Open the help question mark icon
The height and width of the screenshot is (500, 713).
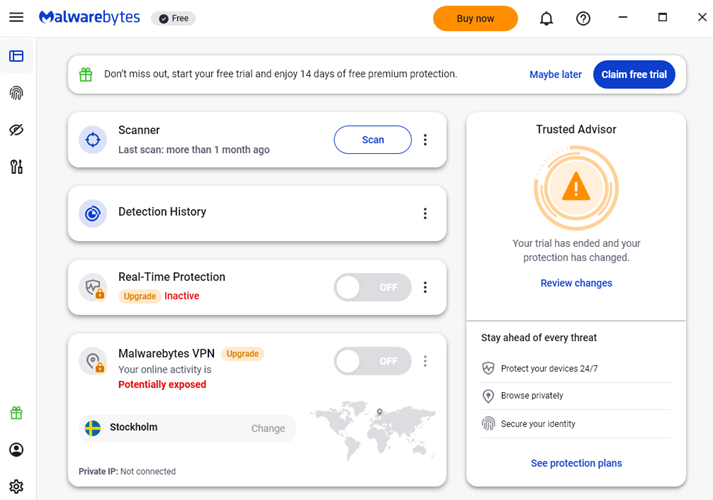coord(583,19)
